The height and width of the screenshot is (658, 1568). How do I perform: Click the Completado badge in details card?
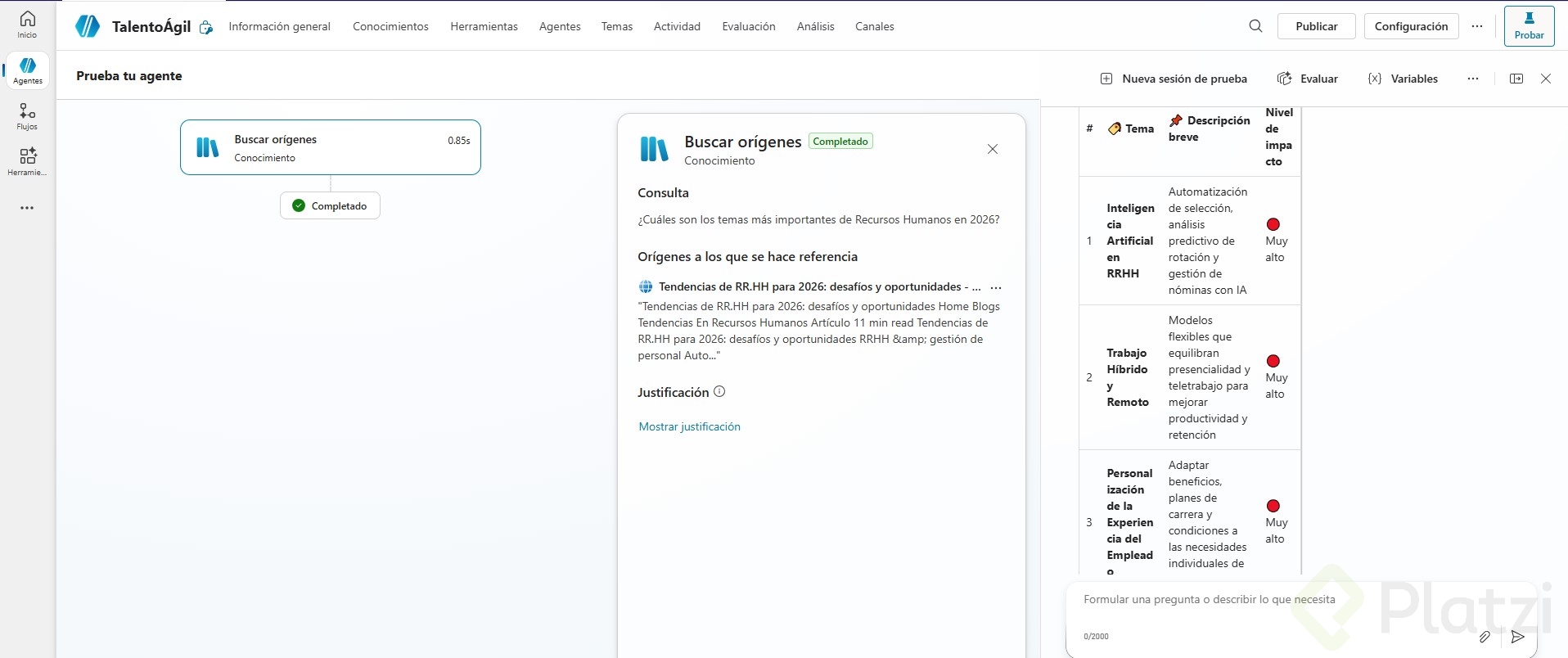tap(840, 141)
